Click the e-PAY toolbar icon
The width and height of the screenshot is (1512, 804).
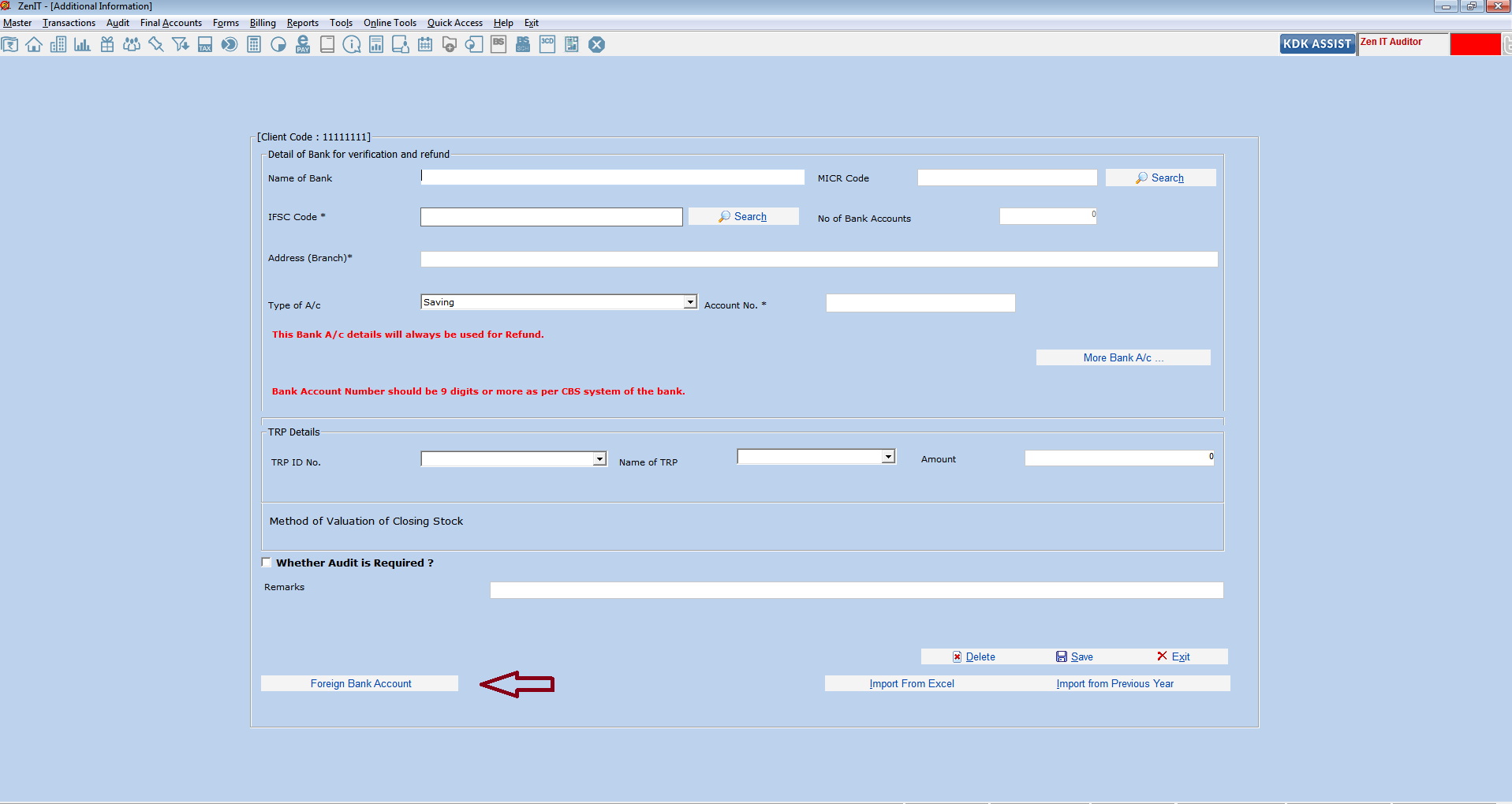tap(303, 45)
